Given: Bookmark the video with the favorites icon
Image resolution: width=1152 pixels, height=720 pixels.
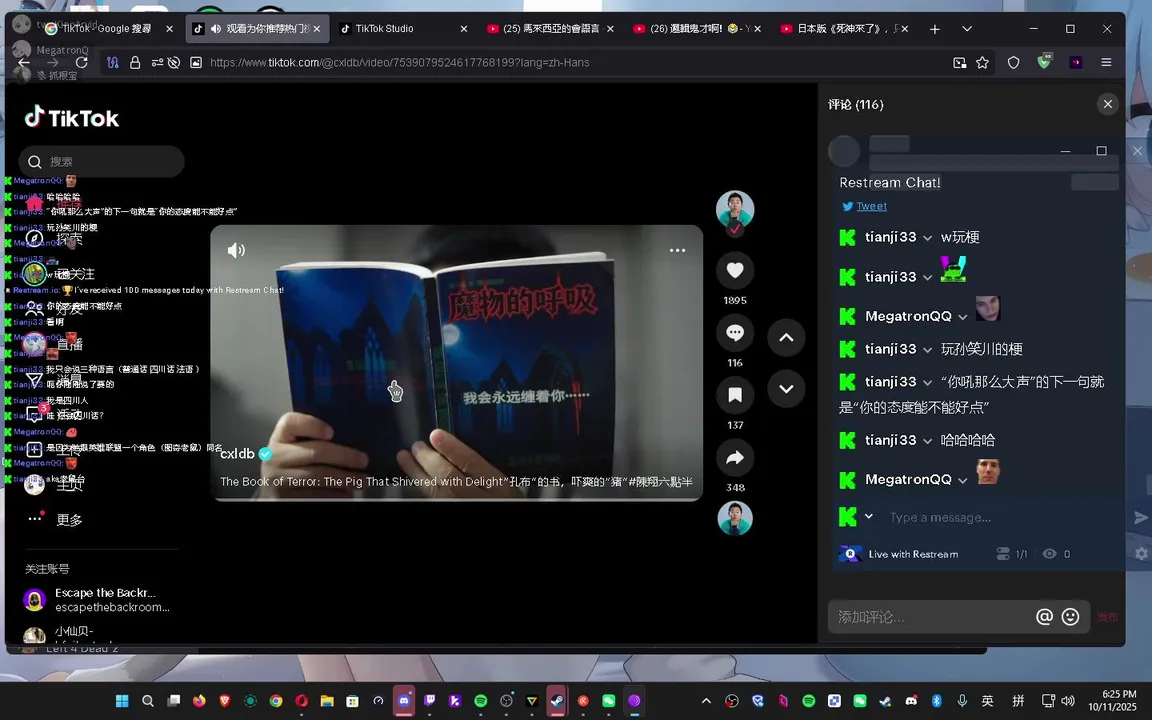Looking at the screenshot, I should pyautogui.click(x=735, y=395).
